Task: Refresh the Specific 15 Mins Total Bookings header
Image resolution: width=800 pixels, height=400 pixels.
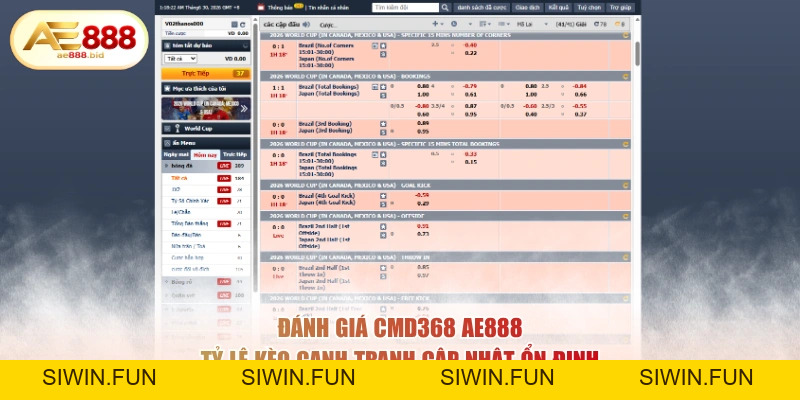Action: click(x=625, y=144)
